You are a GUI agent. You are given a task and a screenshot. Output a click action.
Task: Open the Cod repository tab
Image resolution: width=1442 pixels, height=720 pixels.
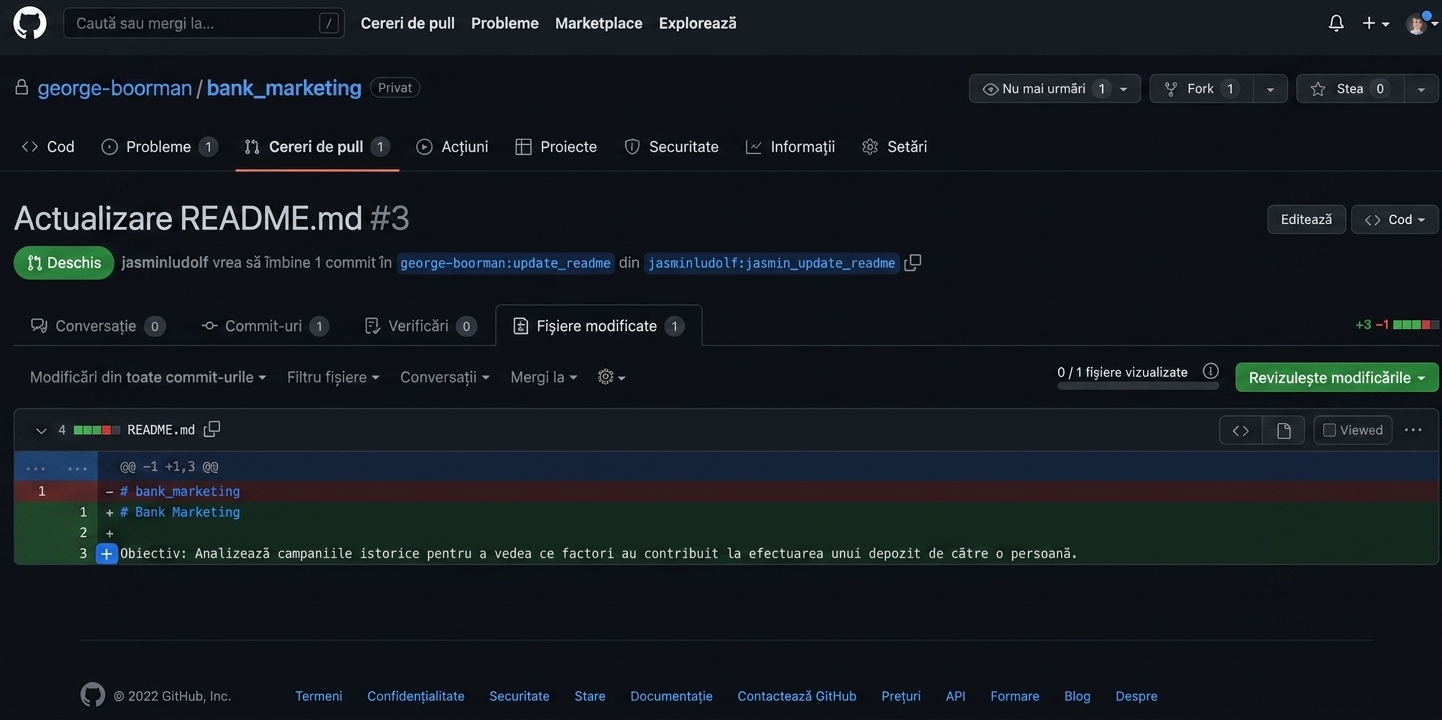coord(48,147)
